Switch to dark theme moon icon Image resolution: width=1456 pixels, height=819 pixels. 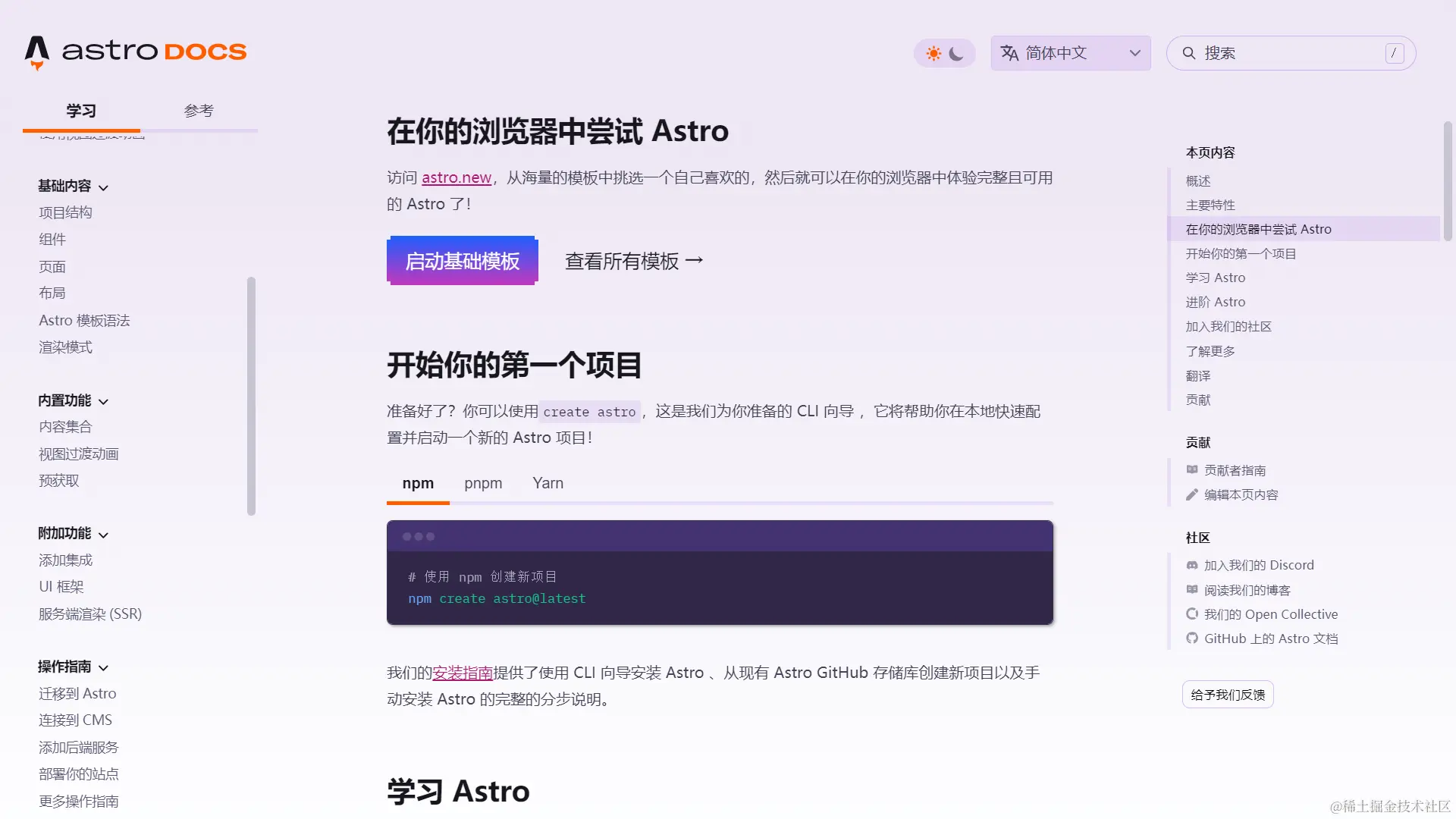tap(957, 53)
